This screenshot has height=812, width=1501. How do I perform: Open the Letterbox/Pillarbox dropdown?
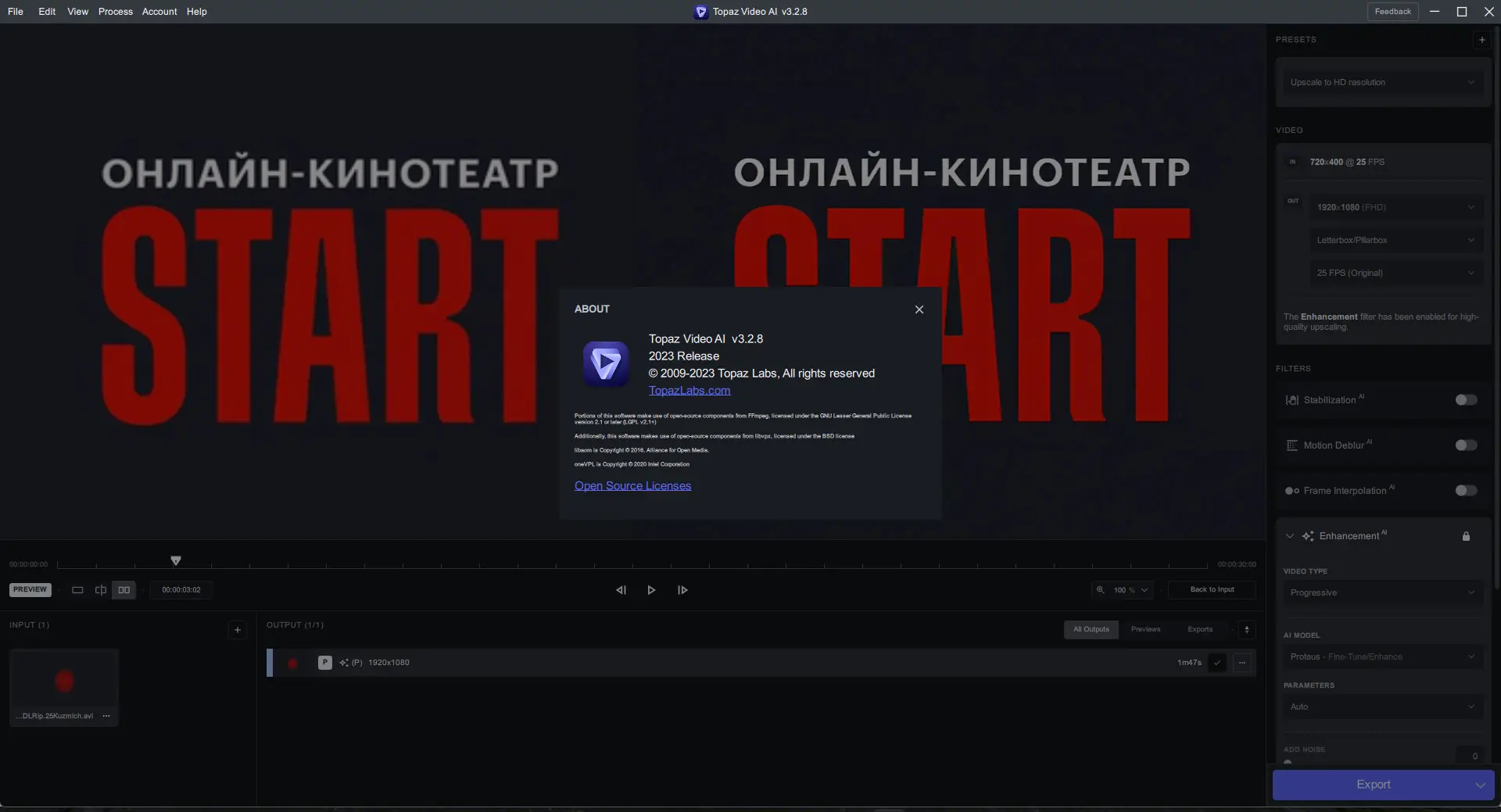[x=1396, y=240]
